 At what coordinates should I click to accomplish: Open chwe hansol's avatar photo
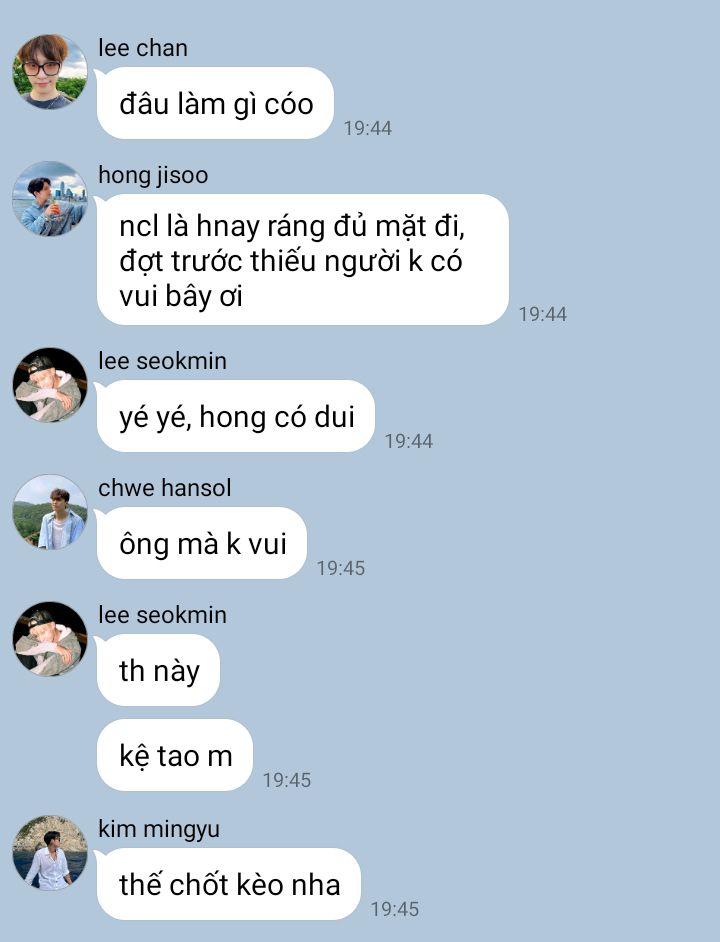[50, 512]
